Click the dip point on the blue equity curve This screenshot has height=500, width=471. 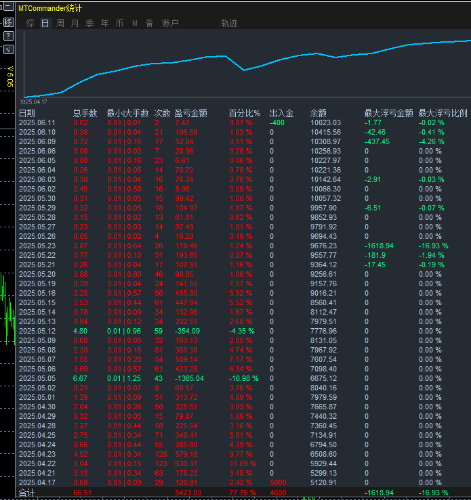click(244, 70)
